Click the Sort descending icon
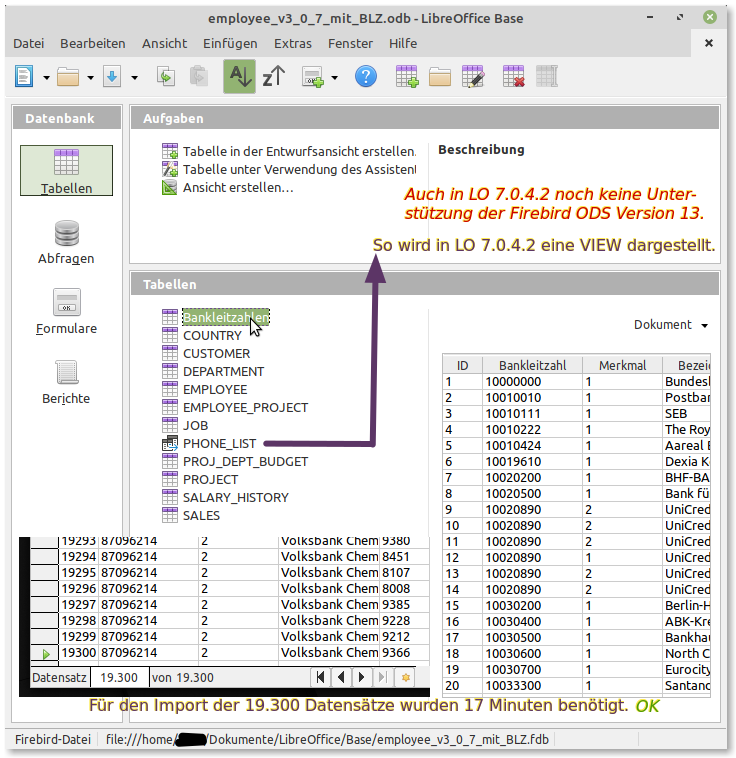 tap(274, 76)
